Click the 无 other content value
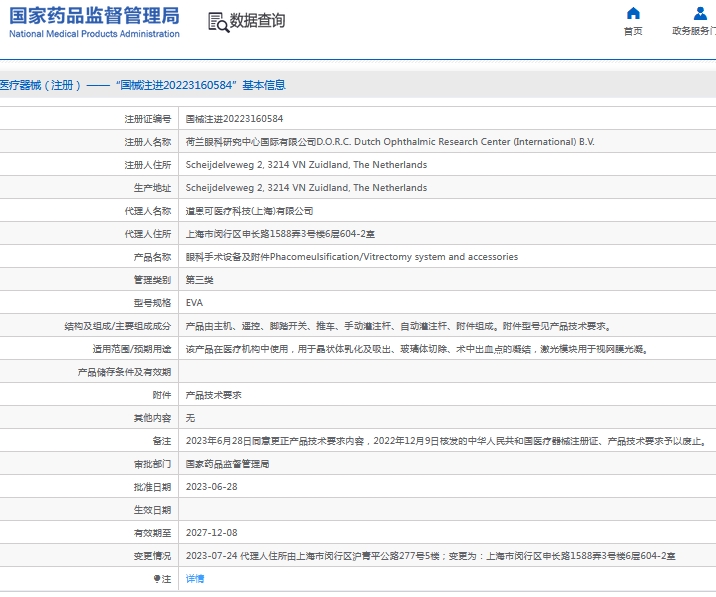 point(190,418)
